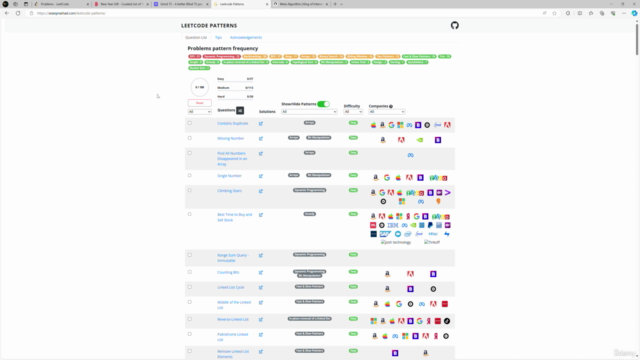Open the GitHub repository icon
The height and width of the screenshot is (360, 640).
(455, 25)
